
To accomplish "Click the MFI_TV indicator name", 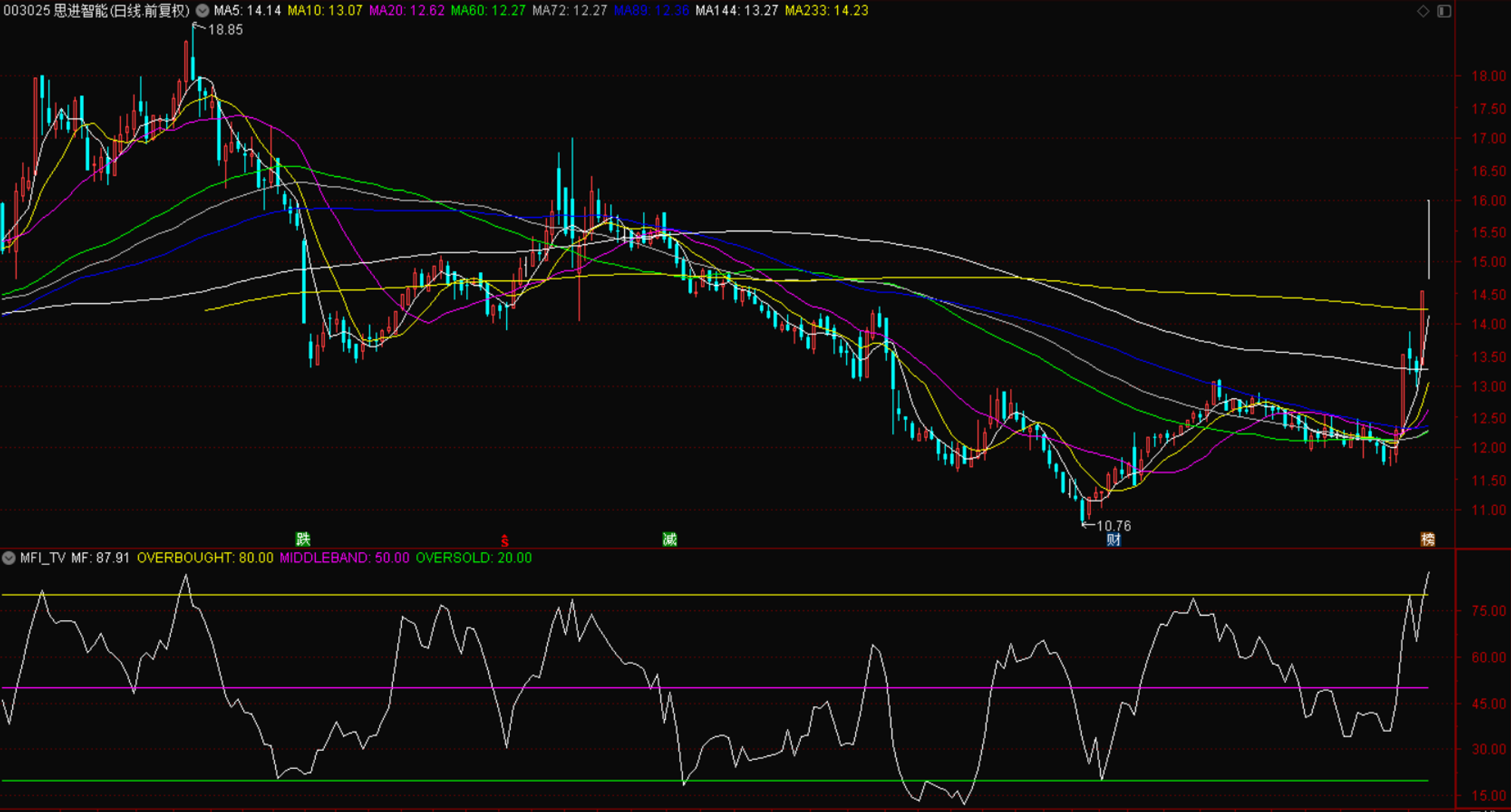I will pos(43,558).
